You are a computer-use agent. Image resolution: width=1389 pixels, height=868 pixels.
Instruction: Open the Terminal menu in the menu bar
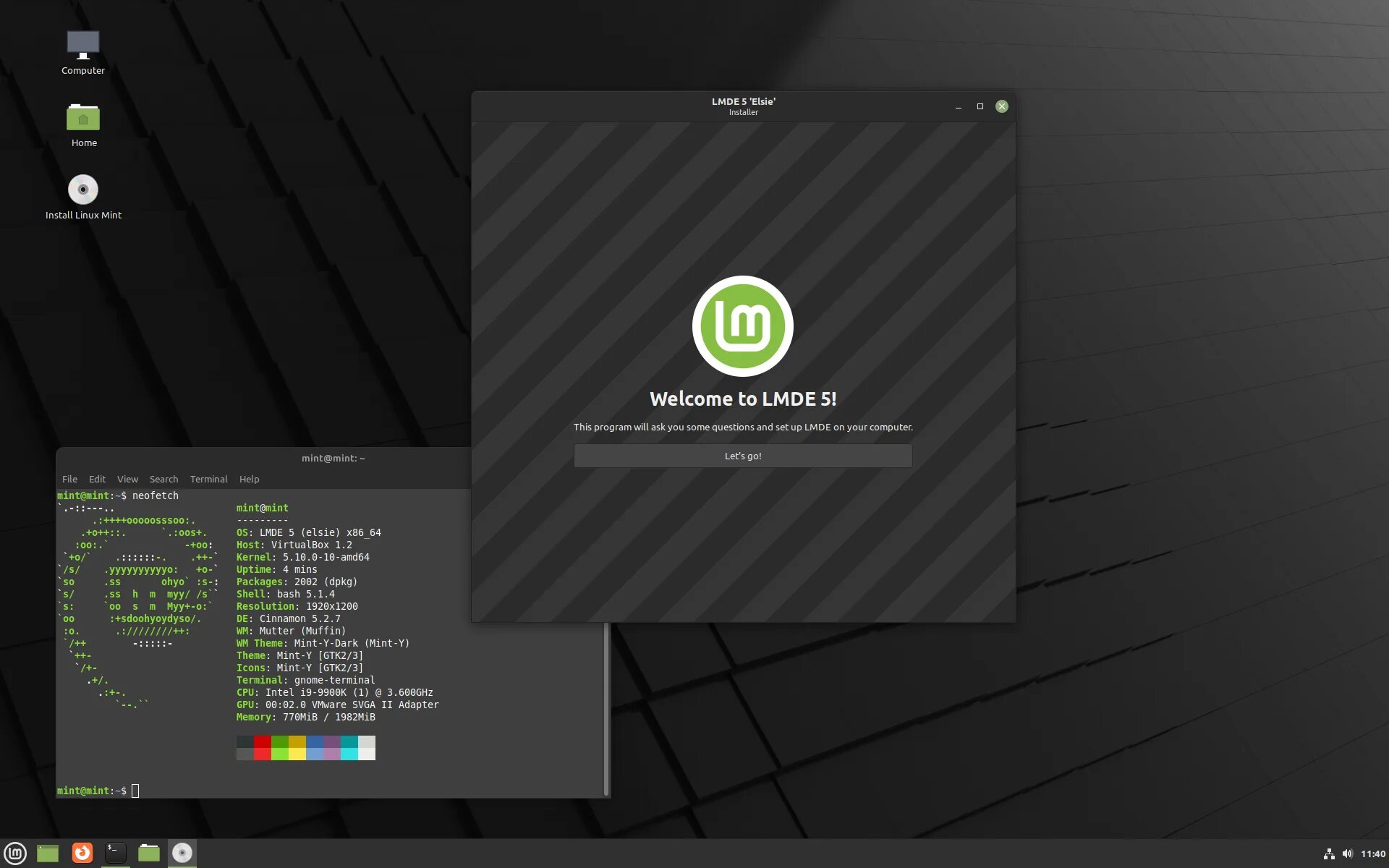208,480
